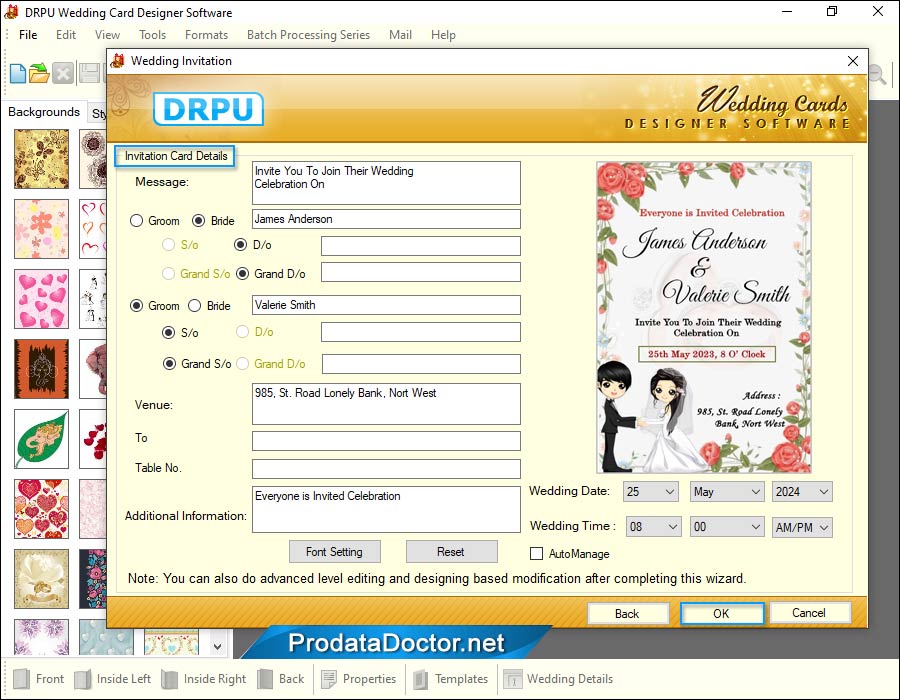Image resolution: width=900 pixels, height=700 pixels.
Task: Choose the brown butterfly floral background
Action: click(41, 159)
